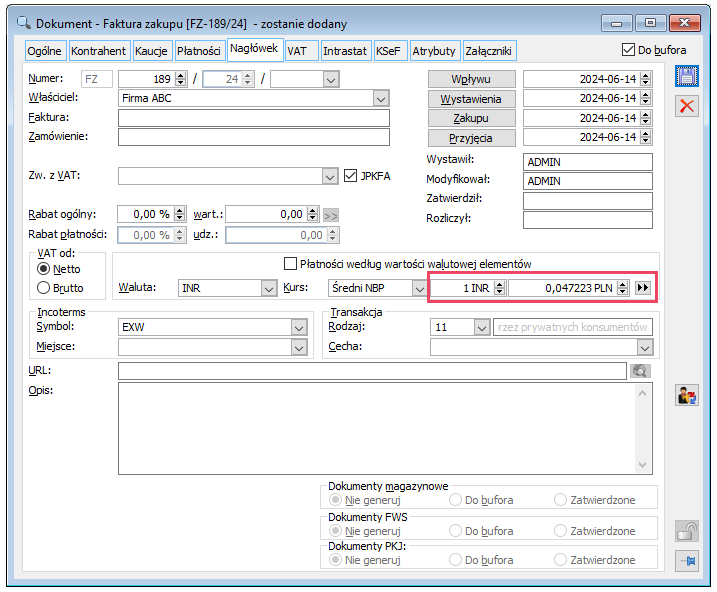Click the Opis text scroll up arrow

[x=642, y=393]
